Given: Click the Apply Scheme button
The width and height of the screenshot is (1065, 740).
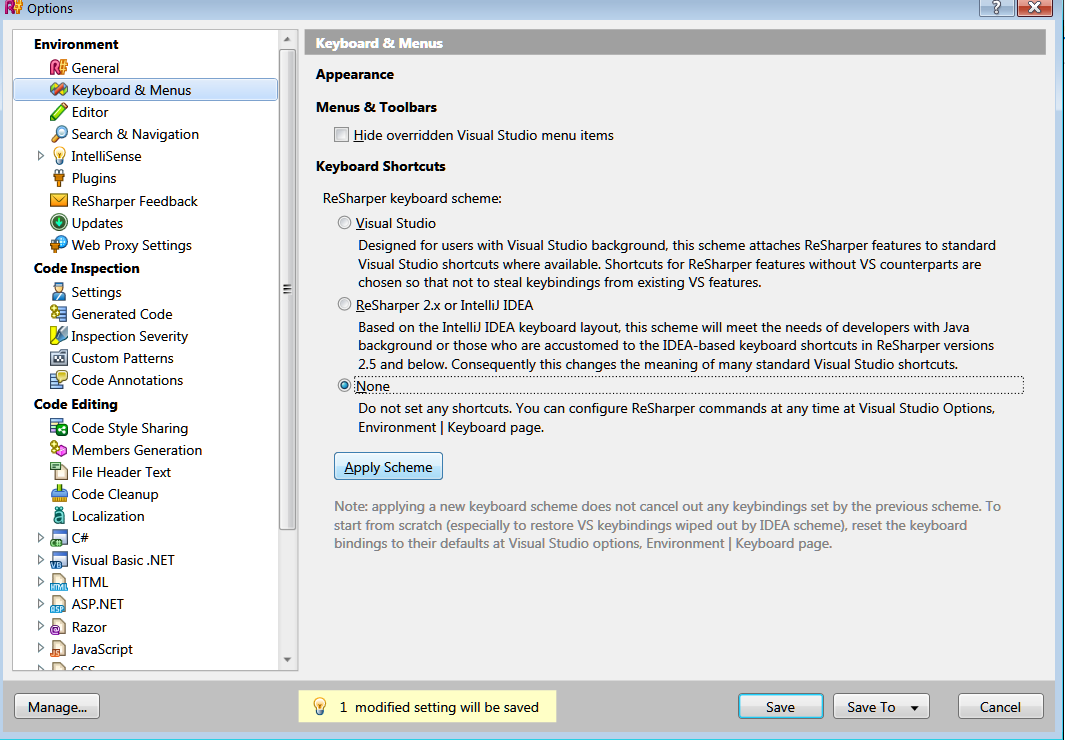Looking at the screenshot, I should point(388,466).
